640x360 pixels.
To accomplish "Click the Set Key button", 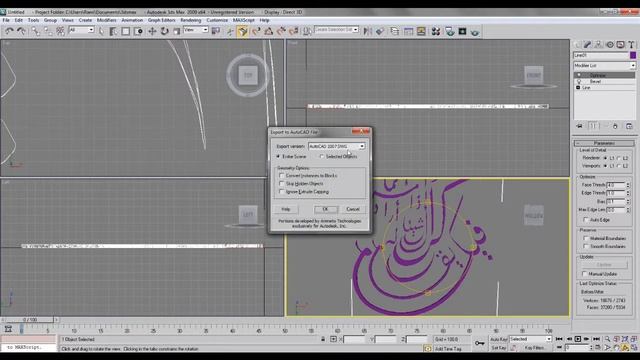I will pos(498,348).
